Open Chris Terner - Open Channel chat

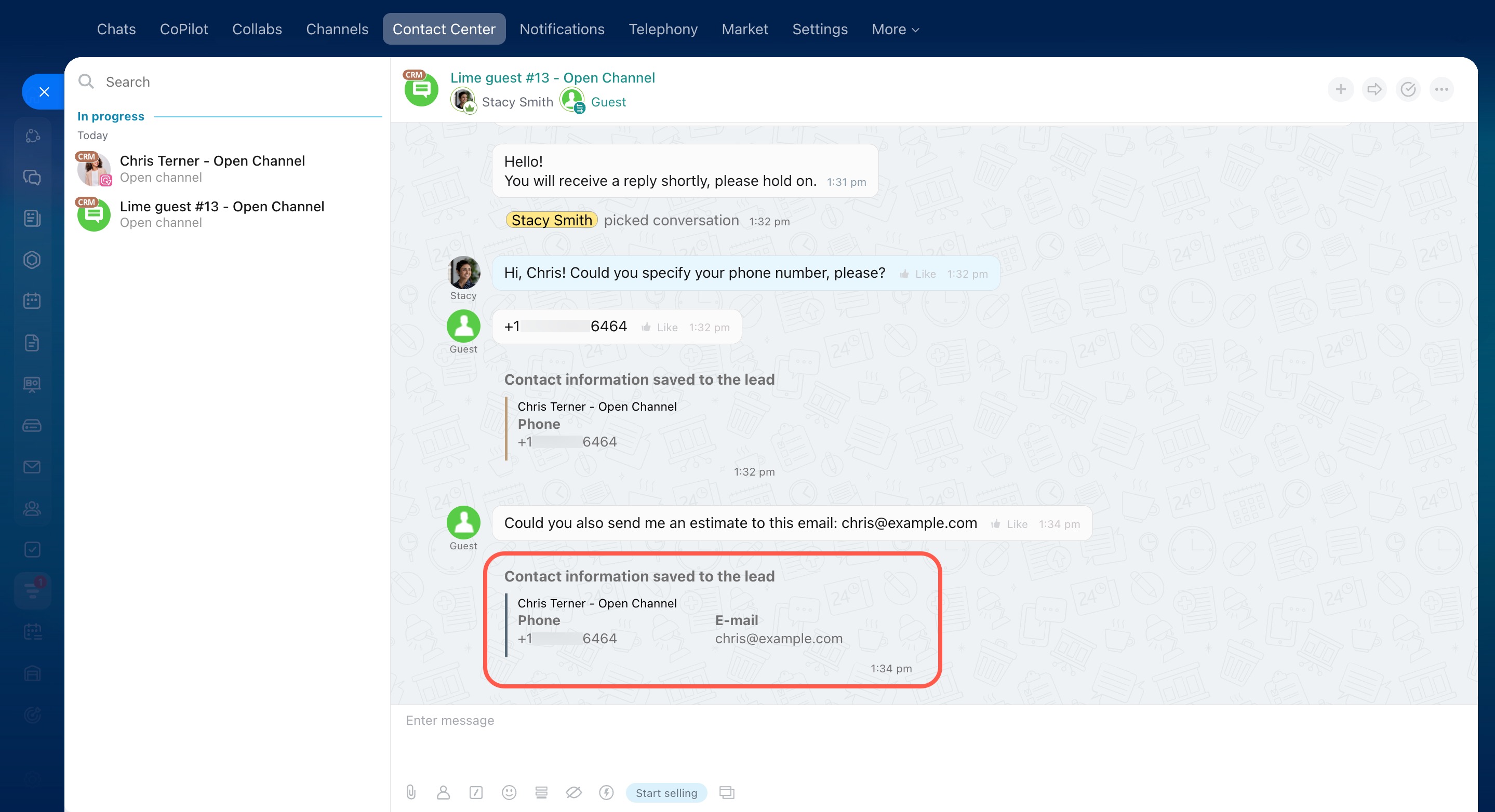click(212, 168)
